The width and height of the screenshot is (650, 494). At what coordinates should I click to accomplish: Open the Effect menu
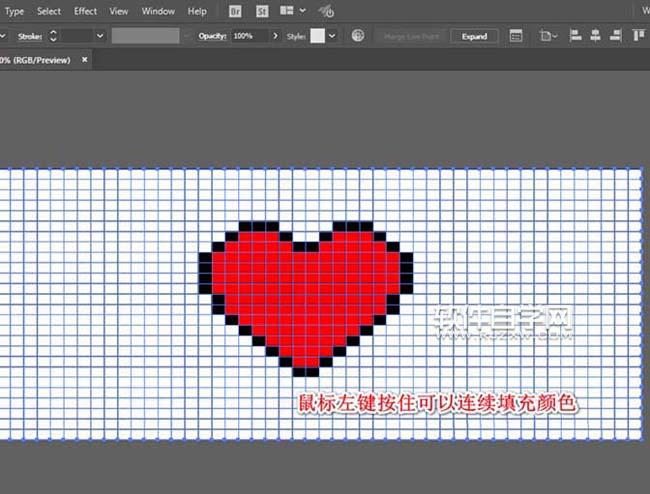pyautogui.click(x=85, y=11)
